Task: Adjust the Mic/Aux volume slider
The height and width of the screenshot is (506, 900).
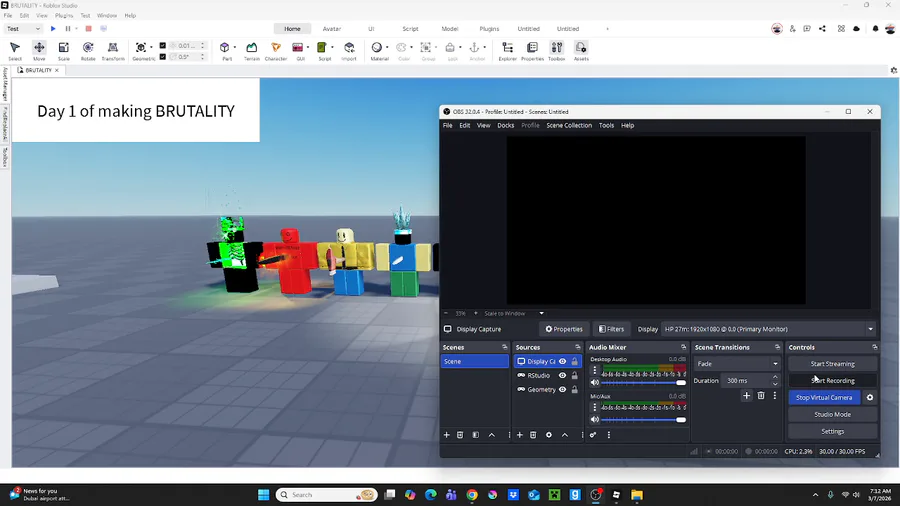Action: 643,420
